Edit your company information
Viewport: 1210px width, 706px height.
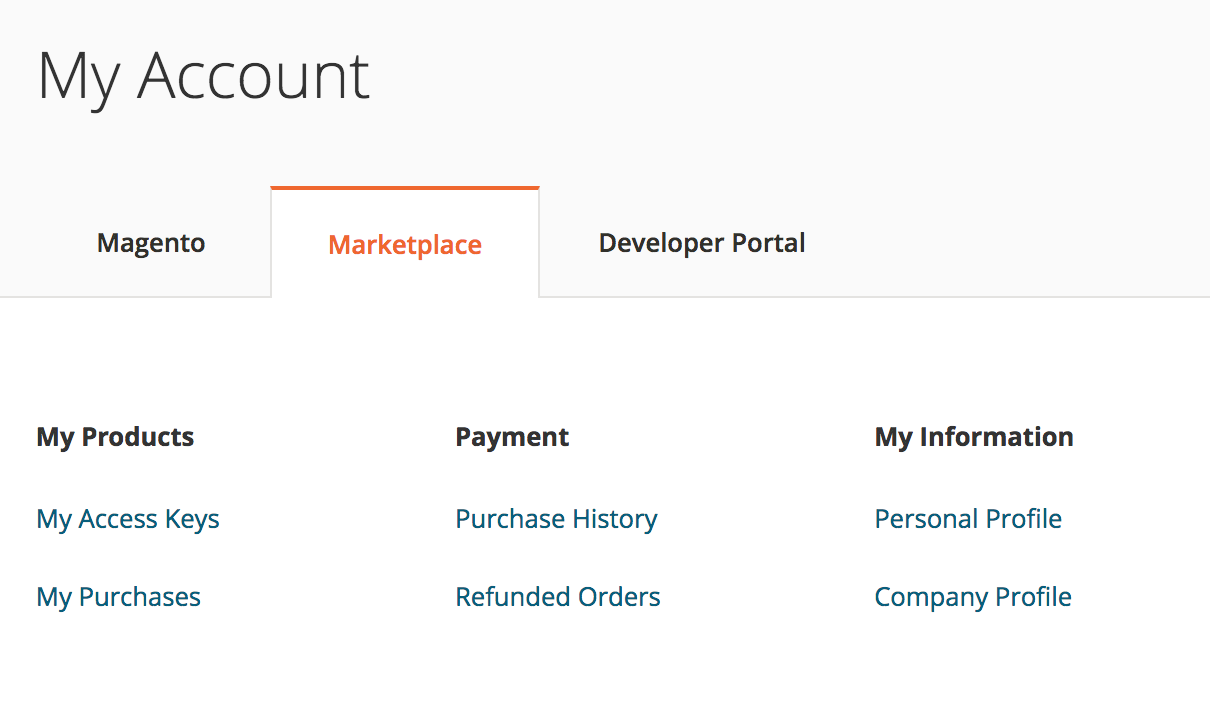pos(972,596)
